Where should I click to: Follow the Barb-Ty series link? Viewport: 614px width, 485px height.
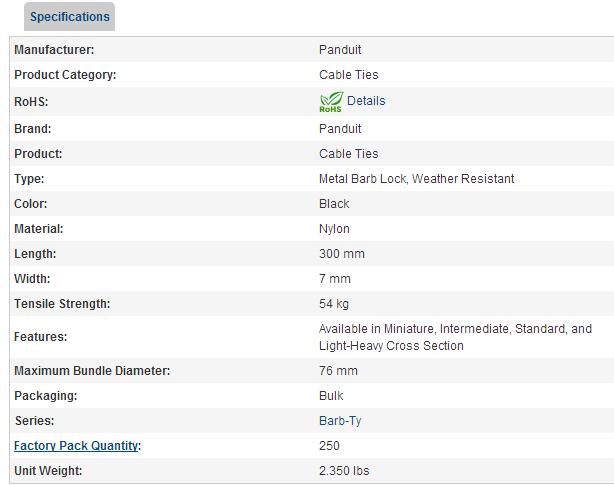[x=340, y=421]
